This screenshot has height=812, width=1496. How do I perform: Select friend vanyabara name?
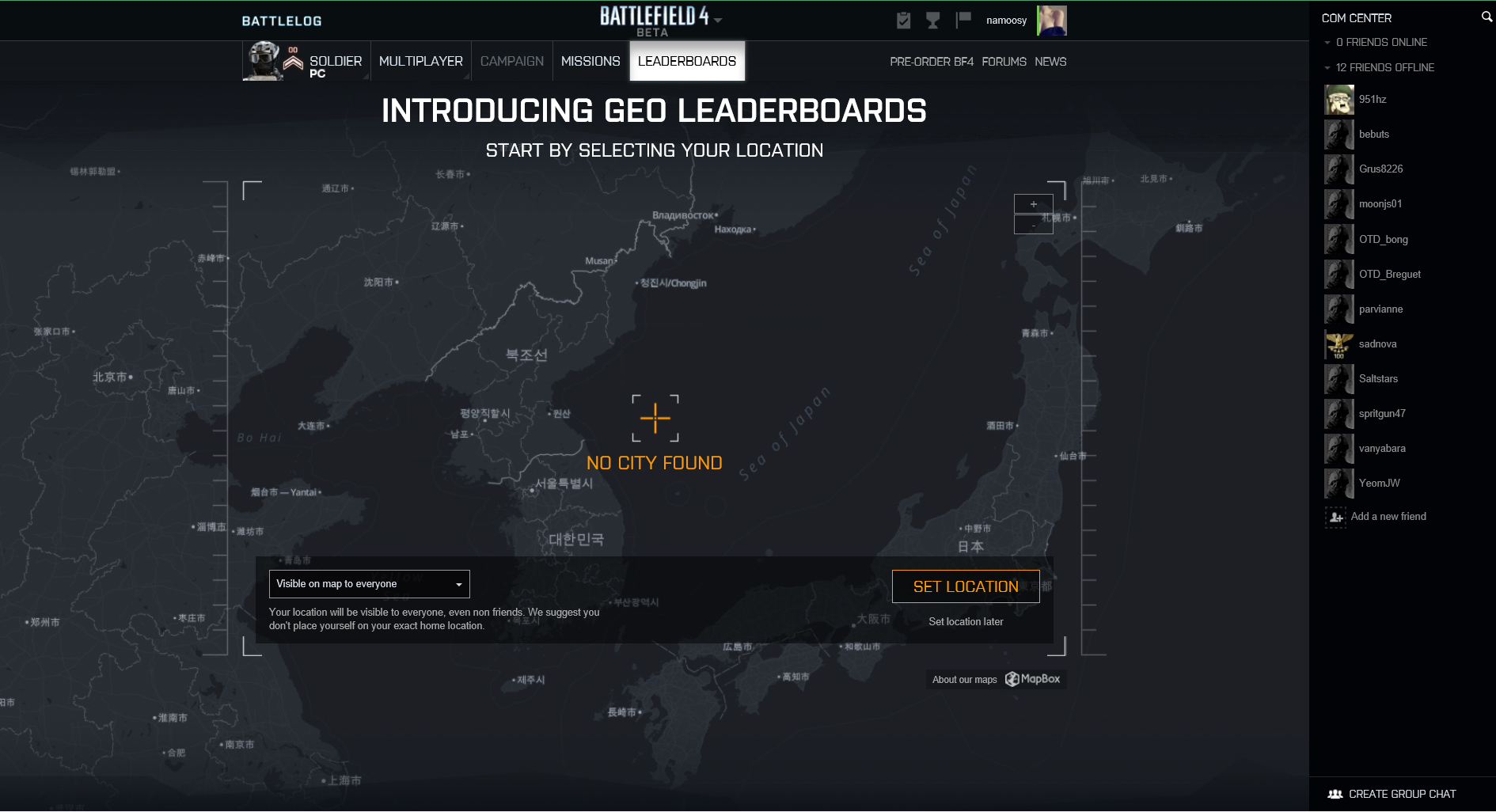coord(1383,449)
